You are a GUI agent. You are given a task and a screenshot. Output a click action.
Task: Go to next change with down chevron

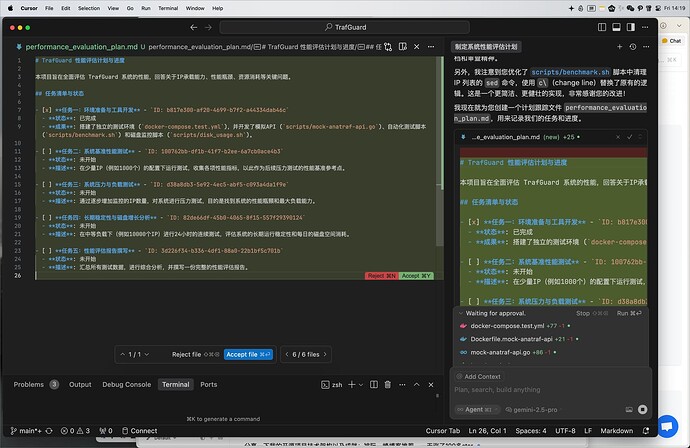[147, 355]
